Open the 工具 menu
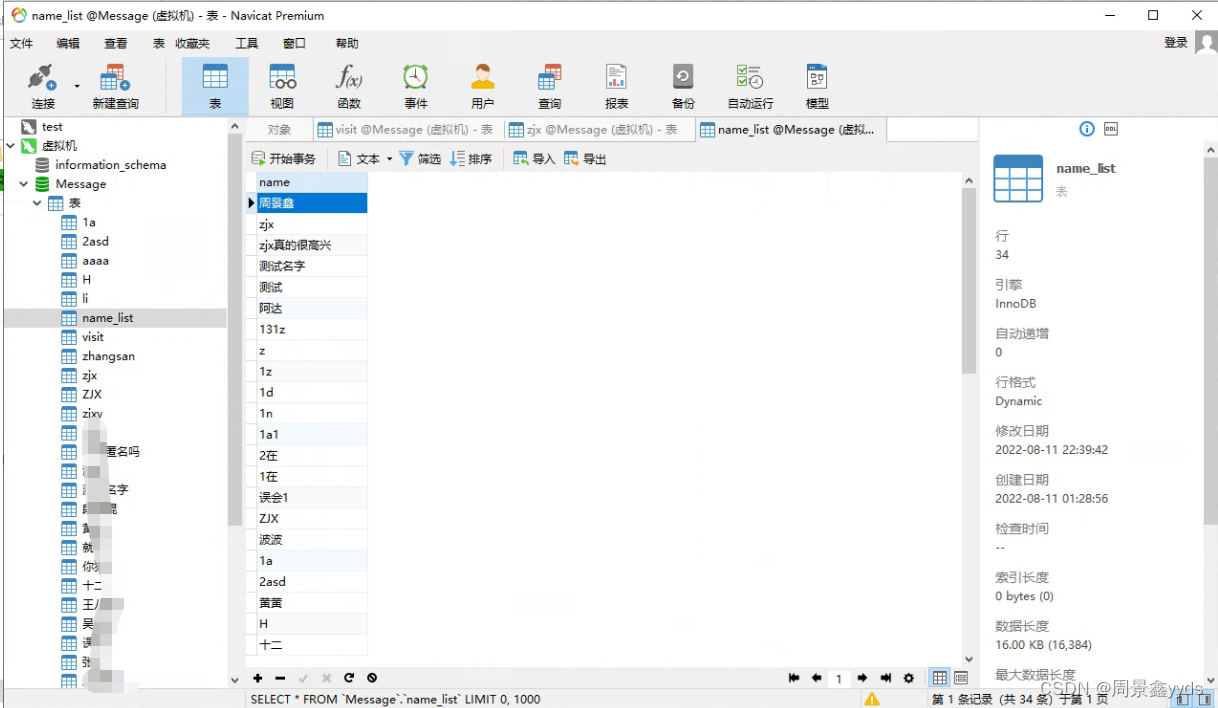This screenshot has width=1218, height=708. tap(246, 43)
